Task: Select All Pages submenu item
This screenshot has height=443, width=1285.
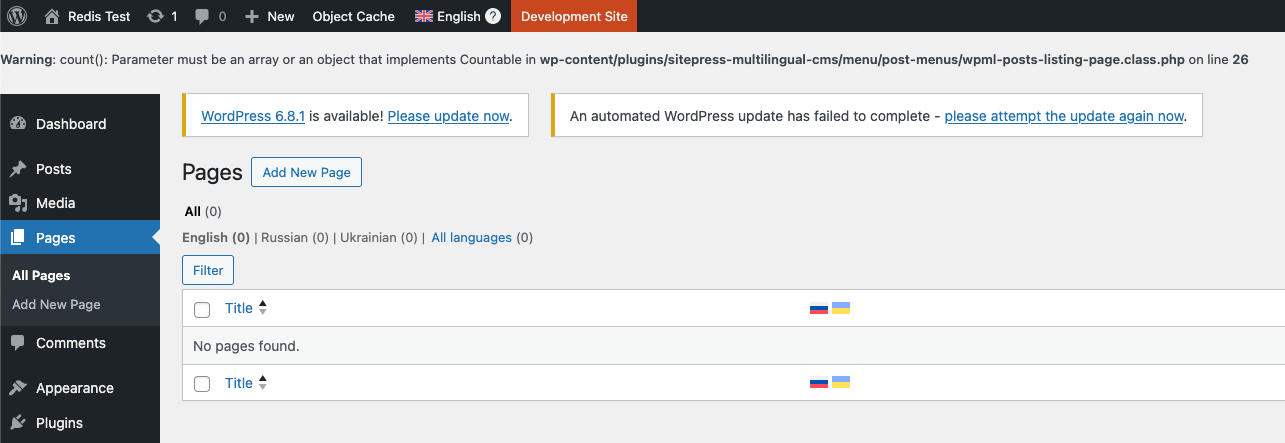Action: tap(41, 275)
